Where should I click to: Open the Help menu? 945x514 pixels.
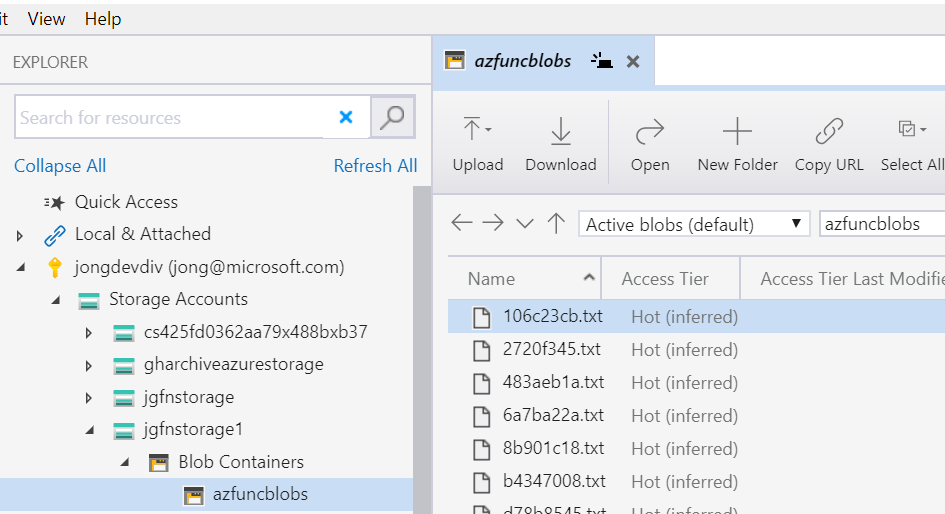[x=103, y=19]
